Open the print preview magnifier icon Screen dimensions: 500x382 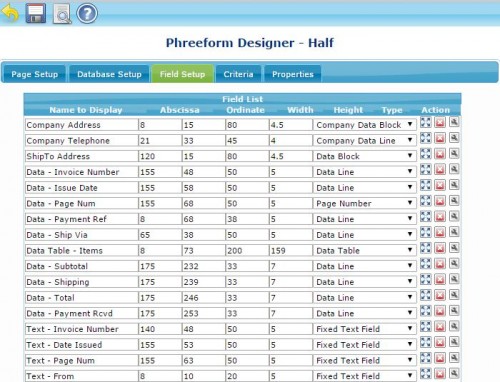pos(62,14)
